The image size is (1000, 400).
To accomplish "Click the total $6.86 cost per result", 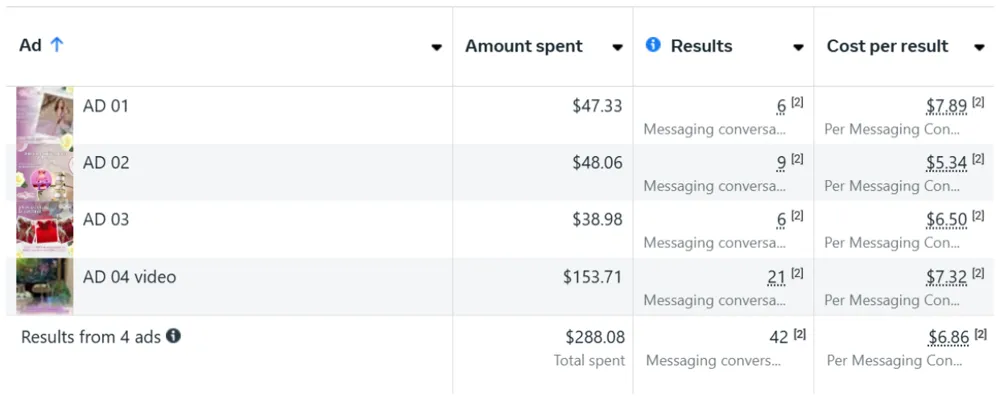I will click(x=948, y=337).
